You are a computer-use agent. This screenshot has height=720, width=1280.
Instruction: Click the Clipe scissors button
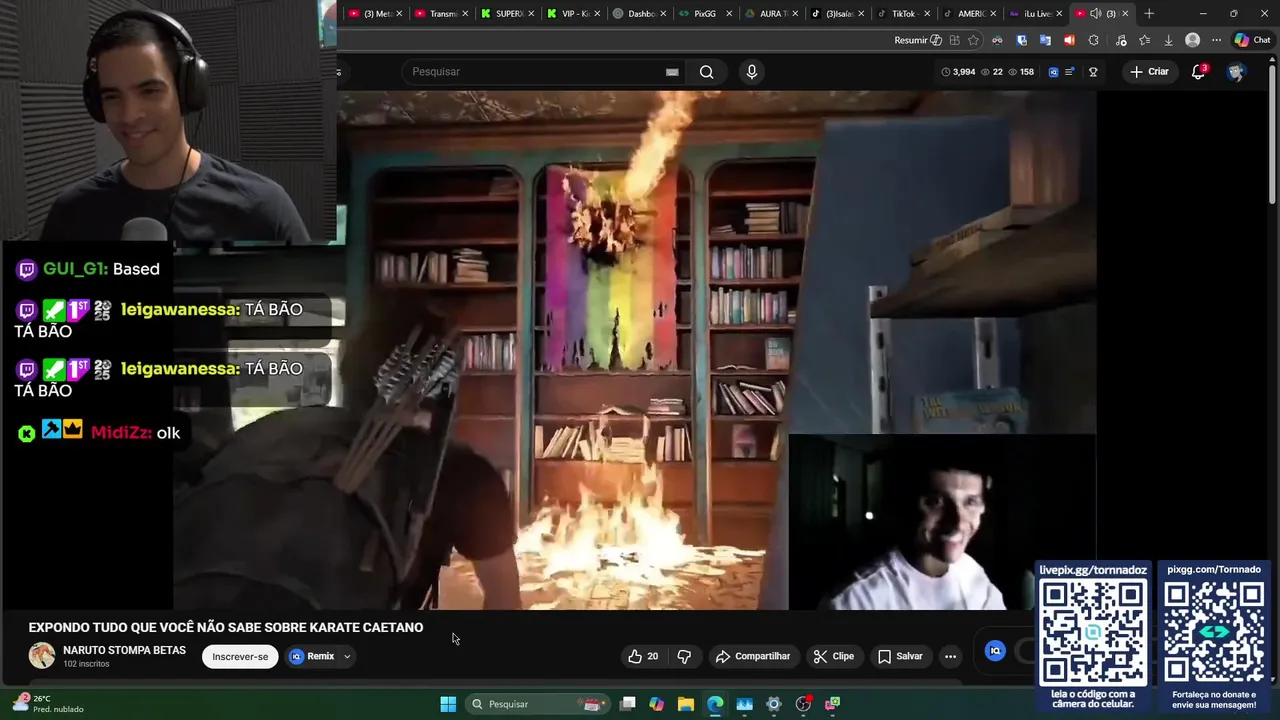pos(834,656)
